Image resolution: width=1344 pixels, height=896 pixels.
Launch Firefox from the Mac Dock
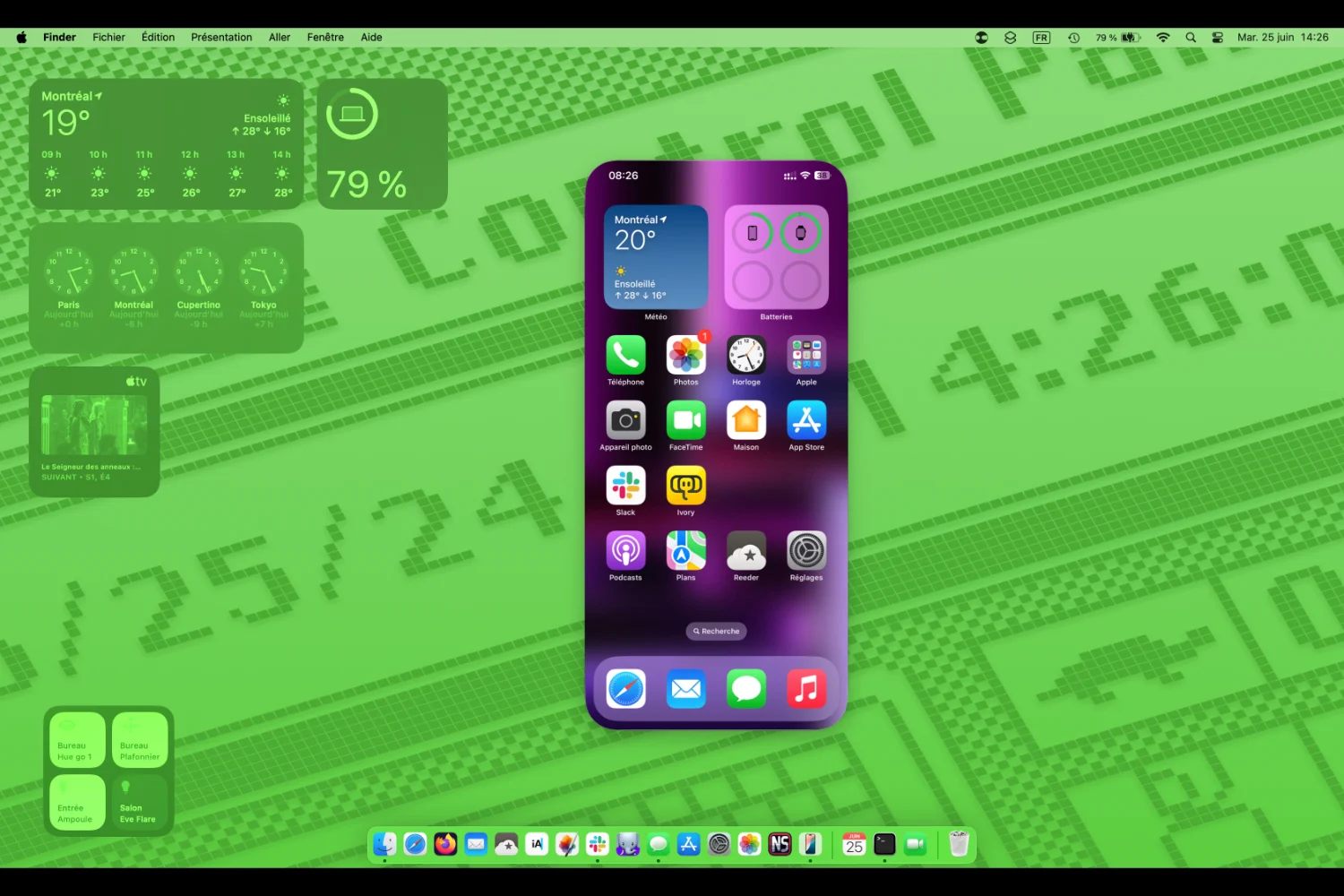coord(445,844)
